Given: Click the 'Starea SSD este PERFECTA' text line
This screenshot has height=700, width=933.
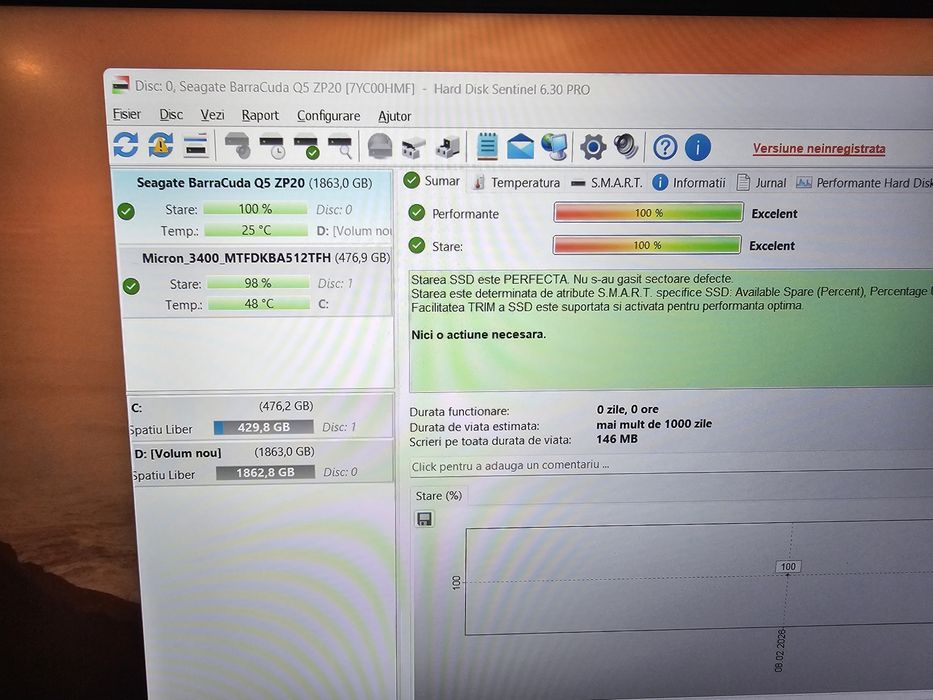Looking at the screenshot, I should pyautogui.click(x=572, y=279).
